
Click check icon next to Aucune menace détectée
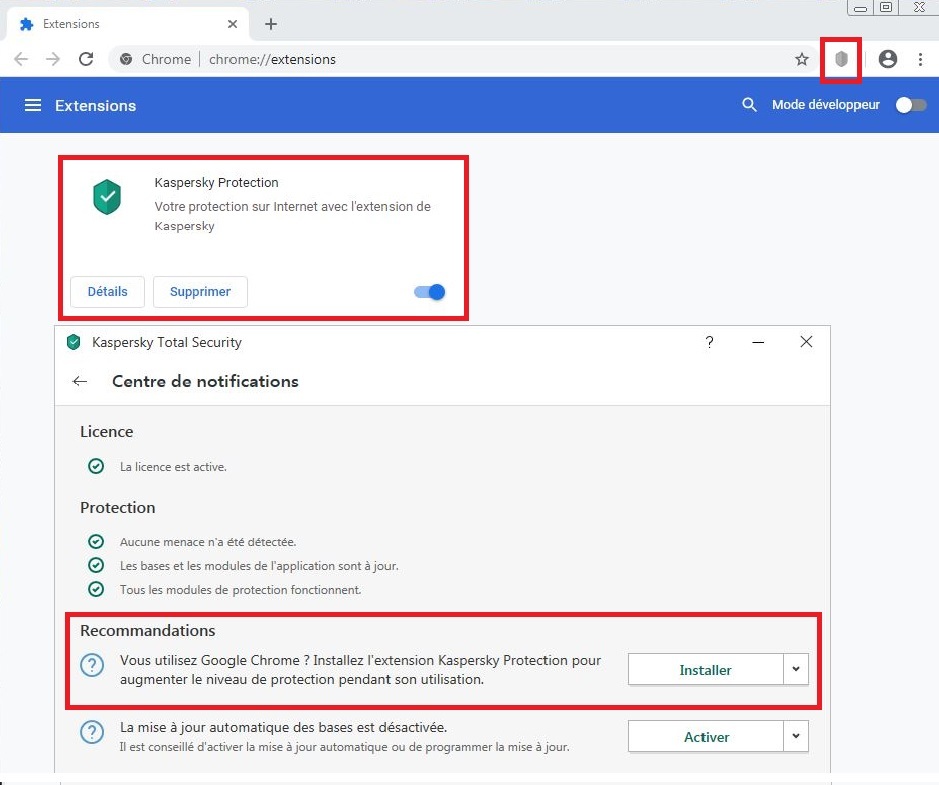tap(96, 541)
